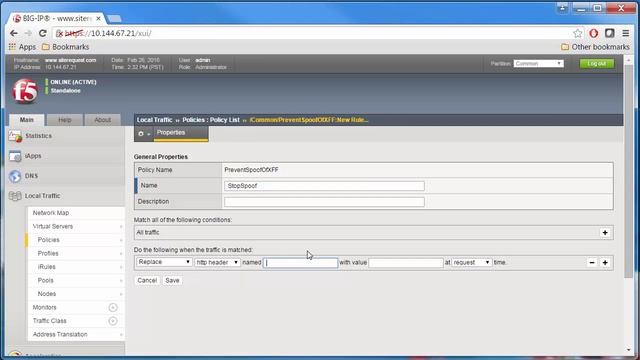Add another action with plus button
This screenshot has height=360, width=640.
(x=605, y=262)
